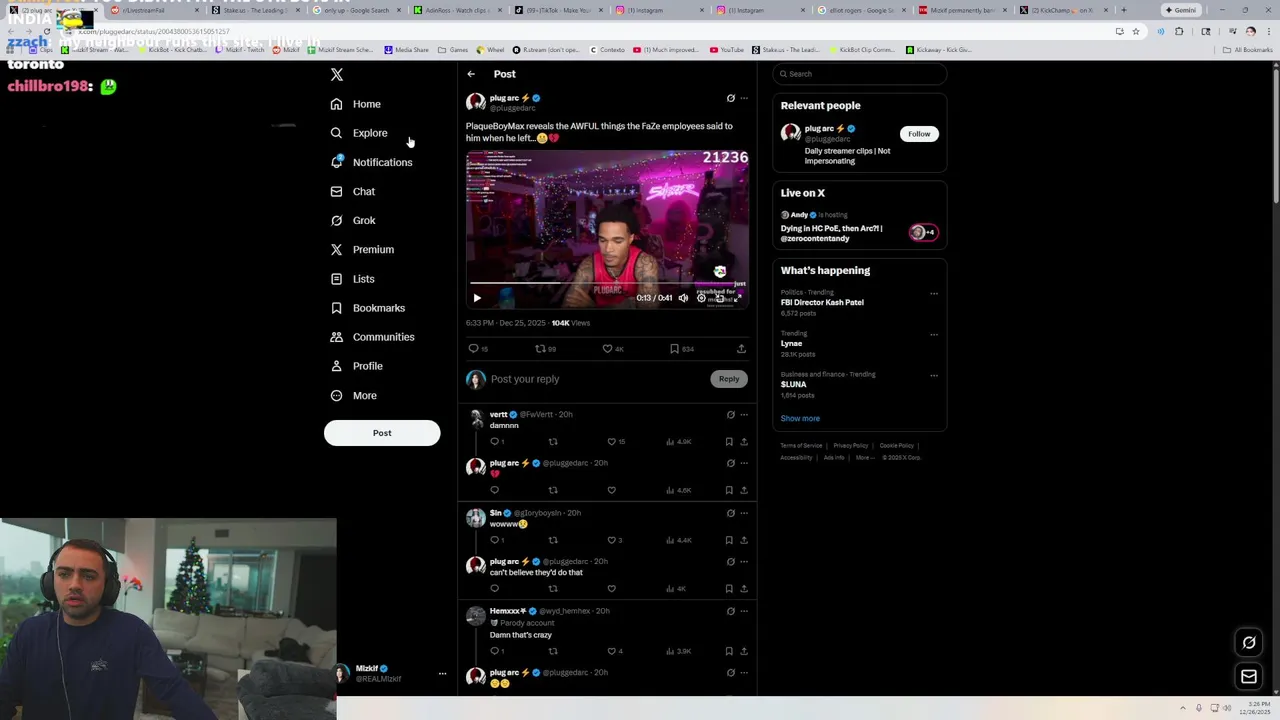This screenshot has height=720, width=1280.
Task: Enter fullscreen on the video player
Action: coord(739,298)
